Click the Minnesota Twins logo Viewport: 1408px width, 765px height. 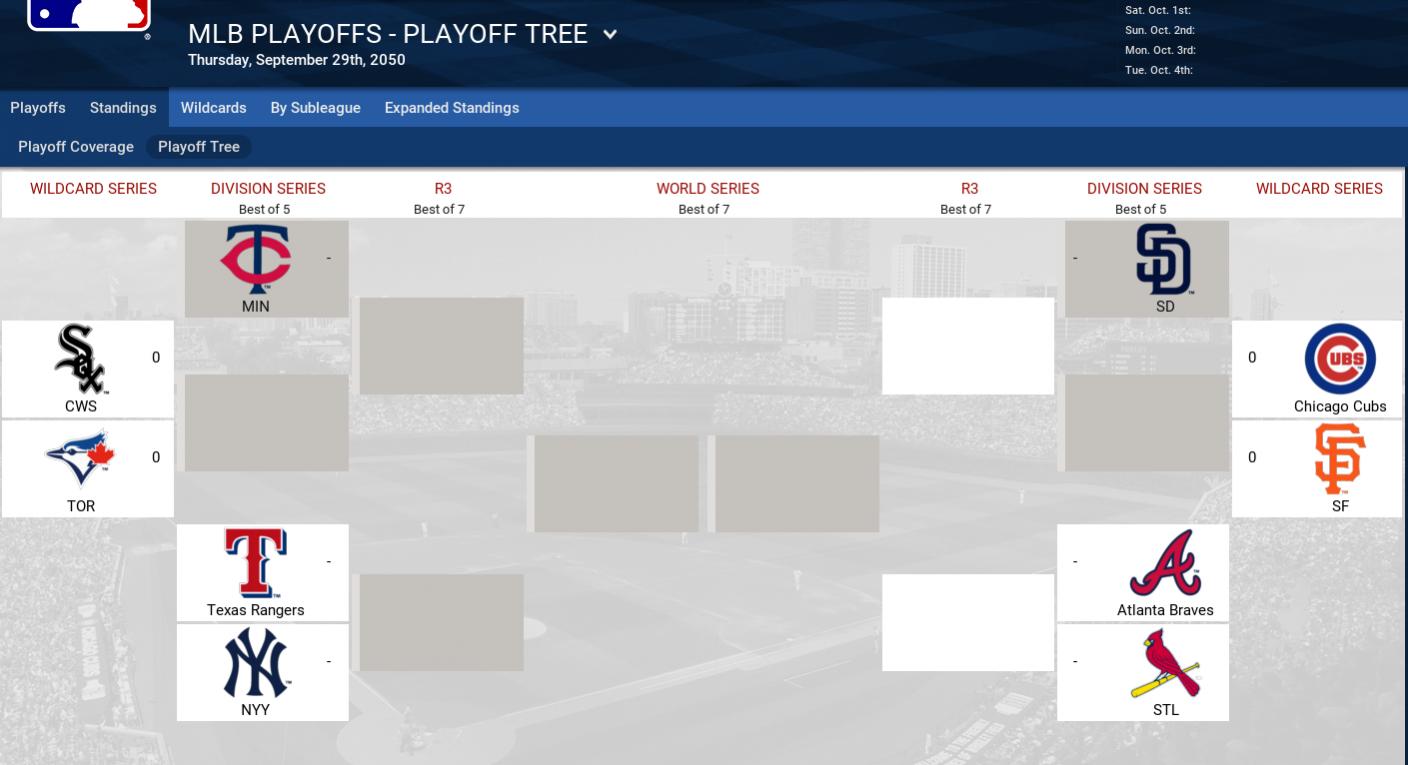click(255, 260)
